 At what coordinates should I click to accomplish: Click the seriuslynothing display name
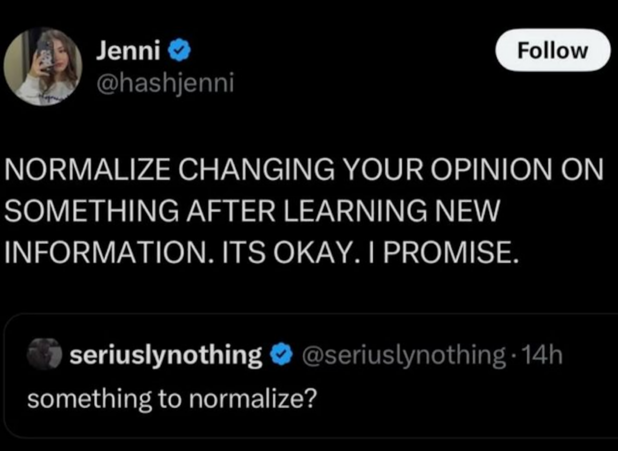[x=165, y=354]
